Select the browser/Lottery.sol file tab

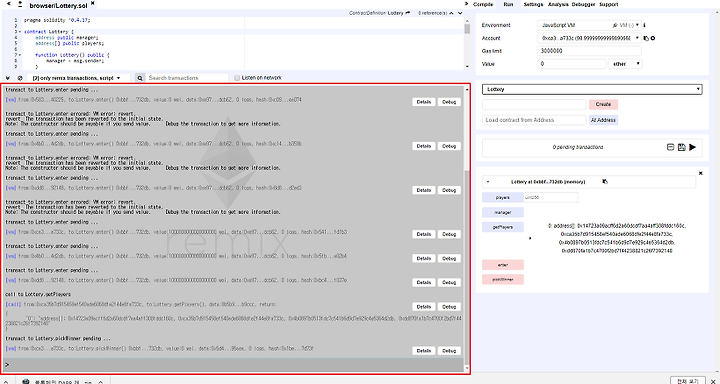[58, 5]
